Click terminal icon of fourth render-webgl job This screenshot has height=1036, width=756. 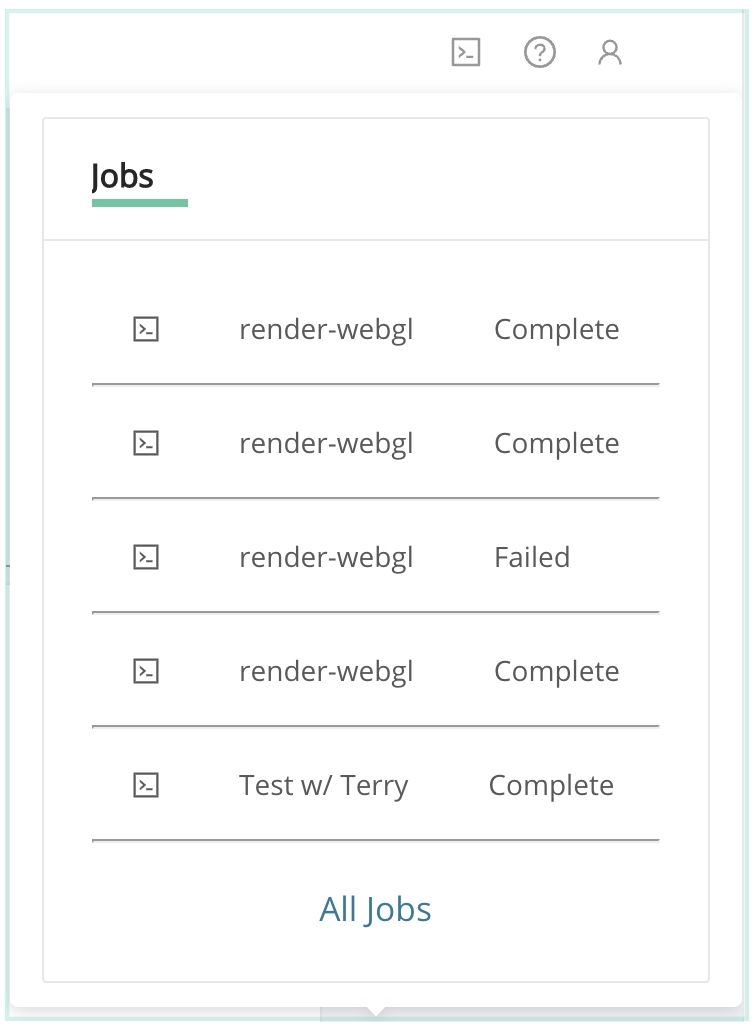(147, 671)
